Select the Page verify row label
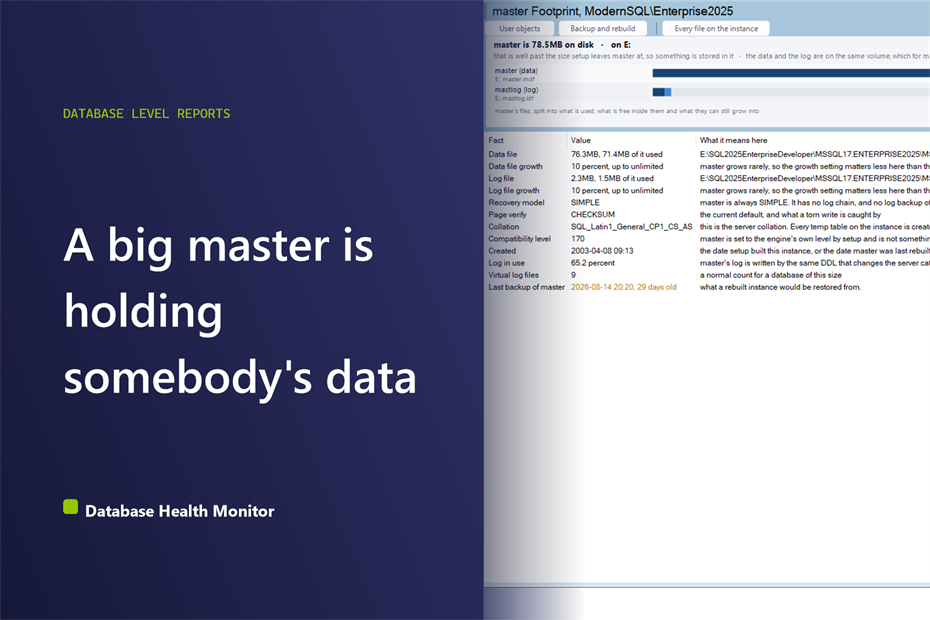This screenshot has height=620, width=930. point(507,215)
